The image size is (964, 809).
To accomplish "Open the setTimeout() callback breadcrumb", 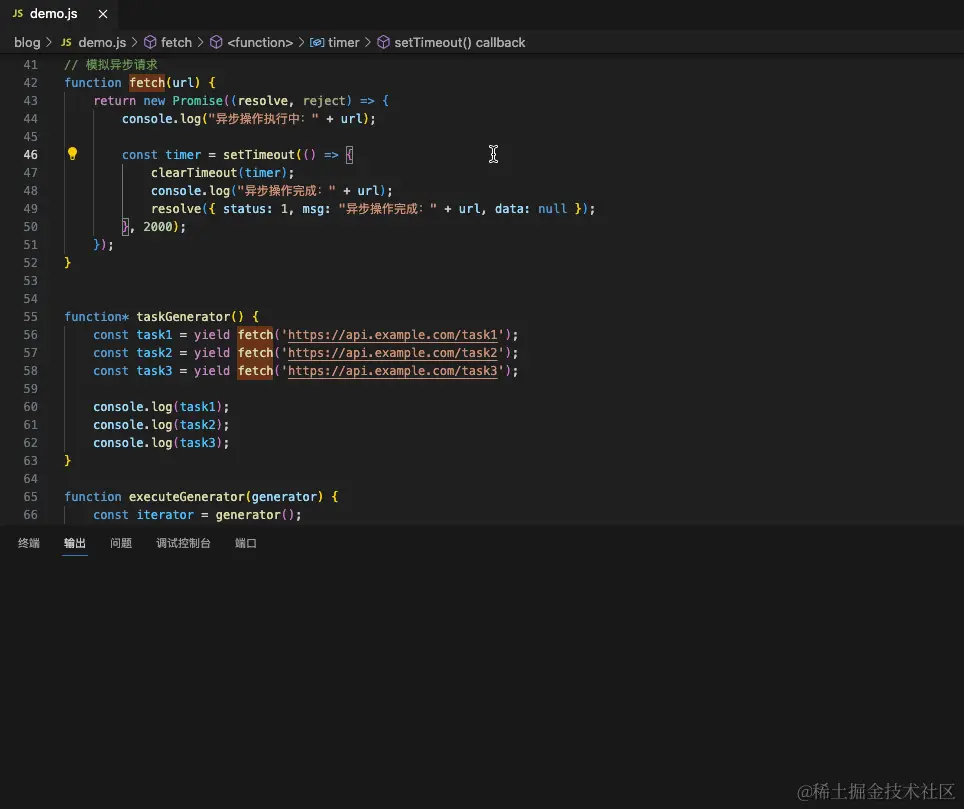I will 459,42.
